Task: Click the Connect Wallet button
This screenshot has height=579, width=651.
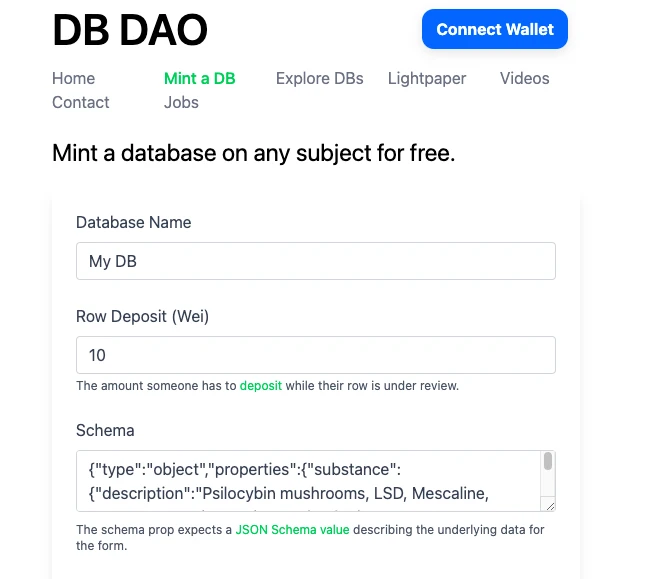Action: click(x=494, y=29)
